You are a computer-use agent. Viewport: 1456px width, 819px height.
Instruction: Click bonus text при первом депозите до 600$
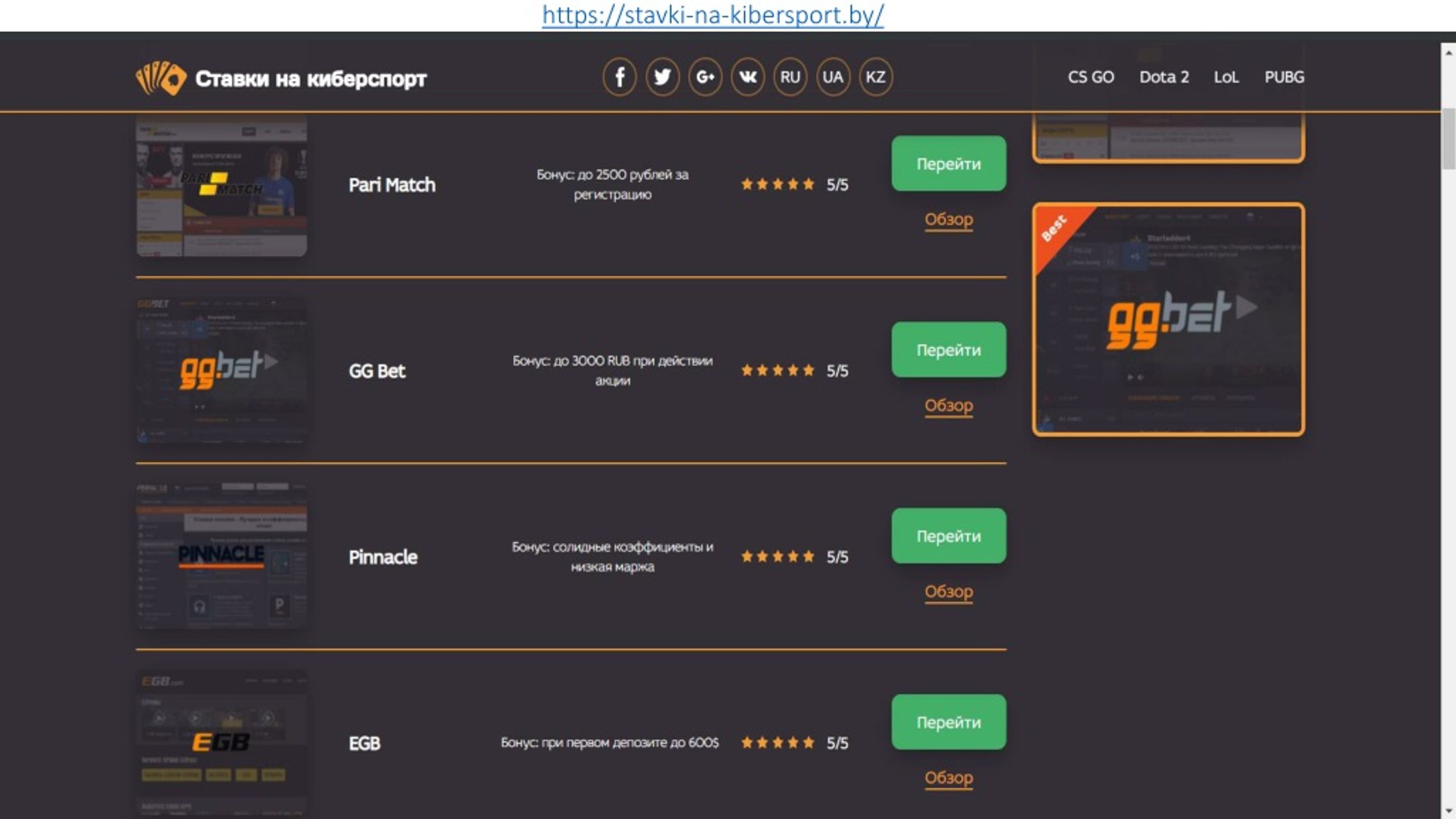tap(610, 742)
